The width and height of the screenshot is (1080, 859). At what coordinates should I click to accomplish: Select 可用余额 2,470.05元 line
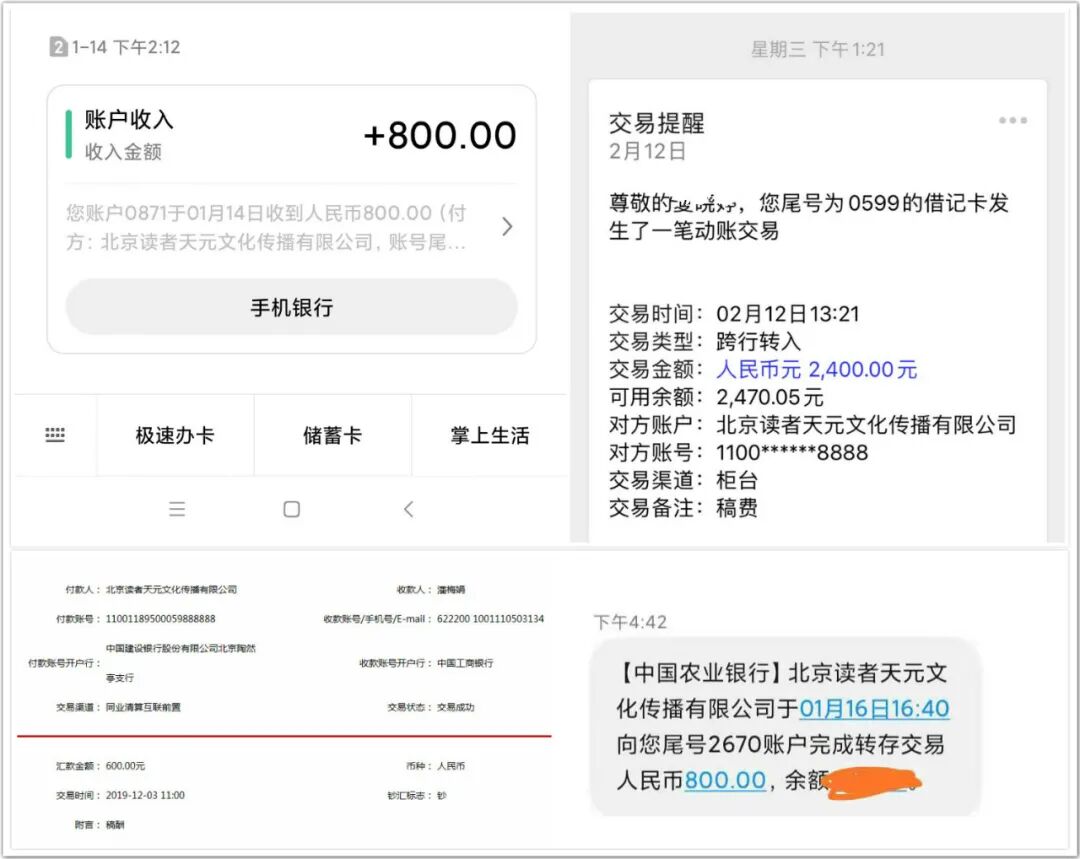(716, 397)
